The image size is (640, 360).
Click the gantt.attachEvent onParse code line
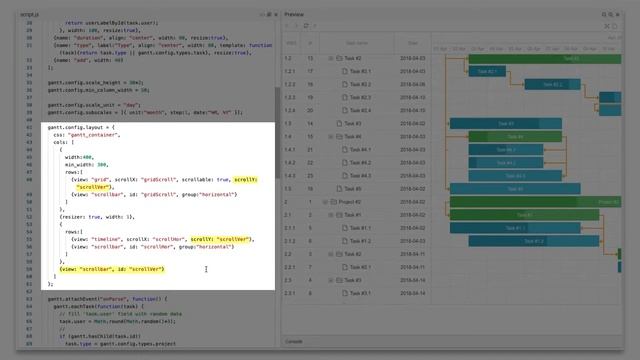click(107, 299)
